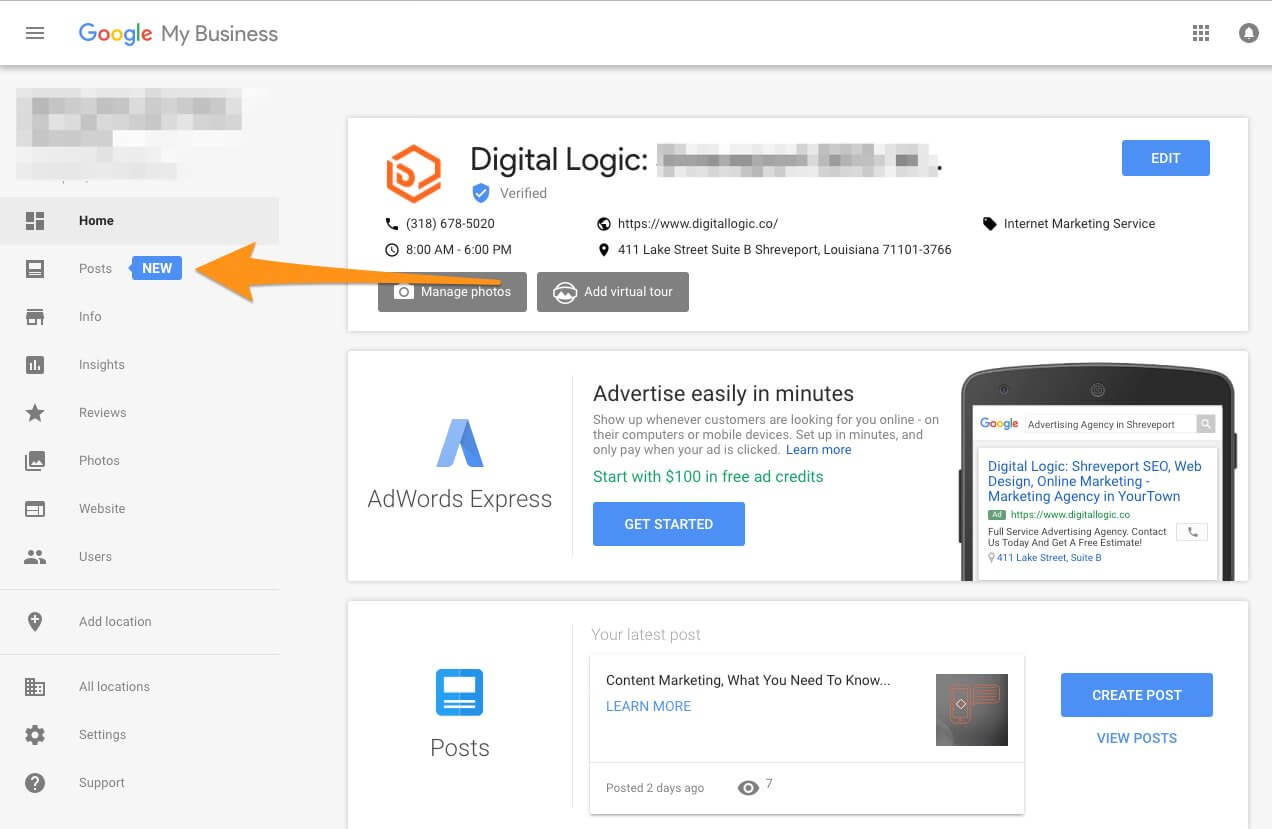Click the hours 8:00 AM - 6:00 PM
The image size is (1272, 829).
459,250
